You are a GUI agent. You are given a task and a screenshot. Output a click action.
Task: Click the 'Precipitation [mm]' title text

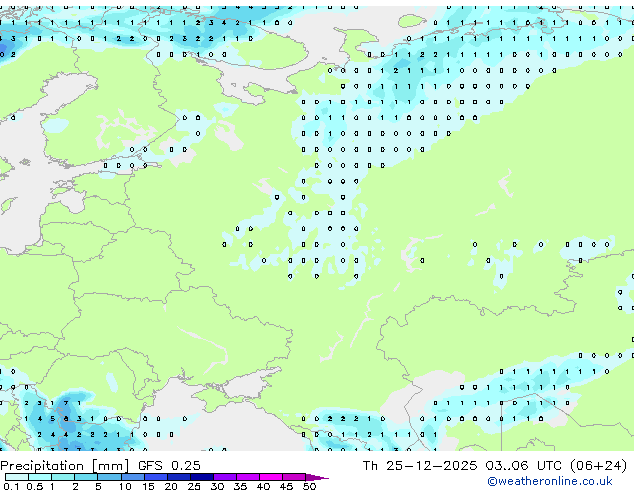(x=64, y=466)
